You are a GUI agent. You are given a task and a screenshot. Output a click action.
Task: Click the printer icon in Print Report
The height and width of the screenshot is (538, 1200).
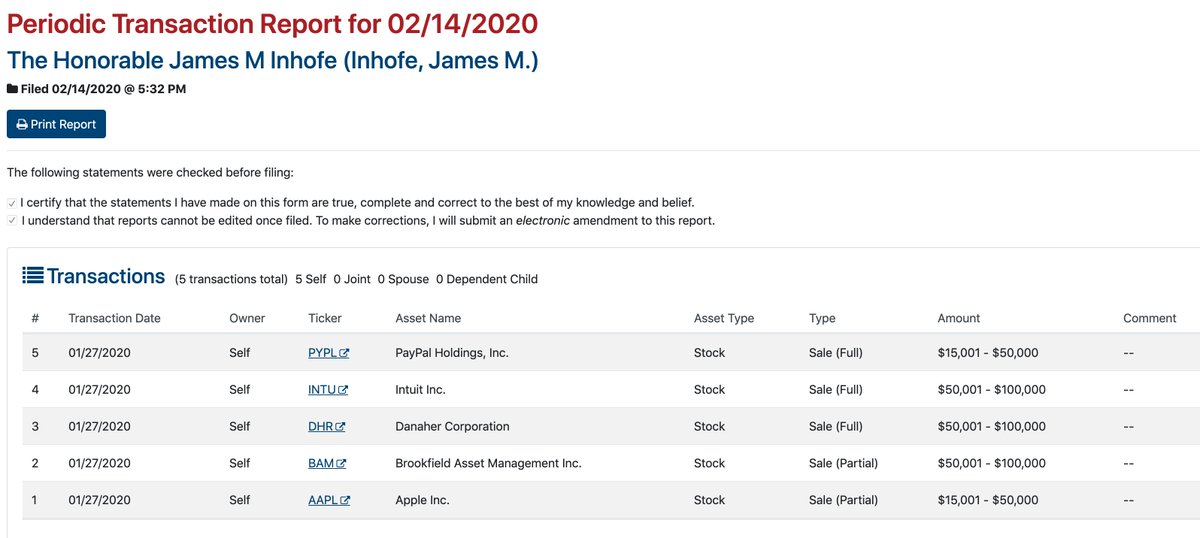(22, 125)
